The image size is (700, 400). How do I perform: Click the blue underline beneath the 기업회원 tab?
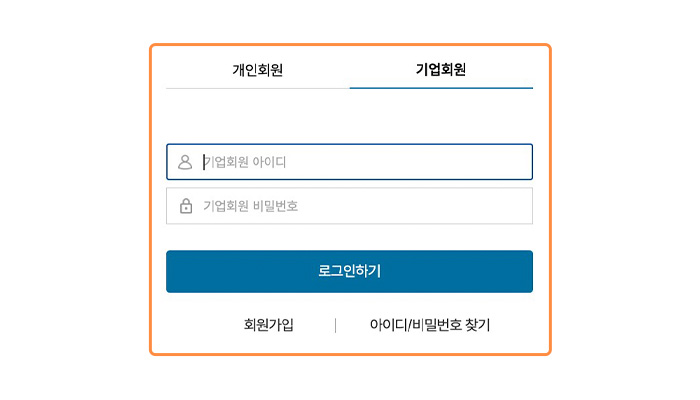(x=441, y=88)
